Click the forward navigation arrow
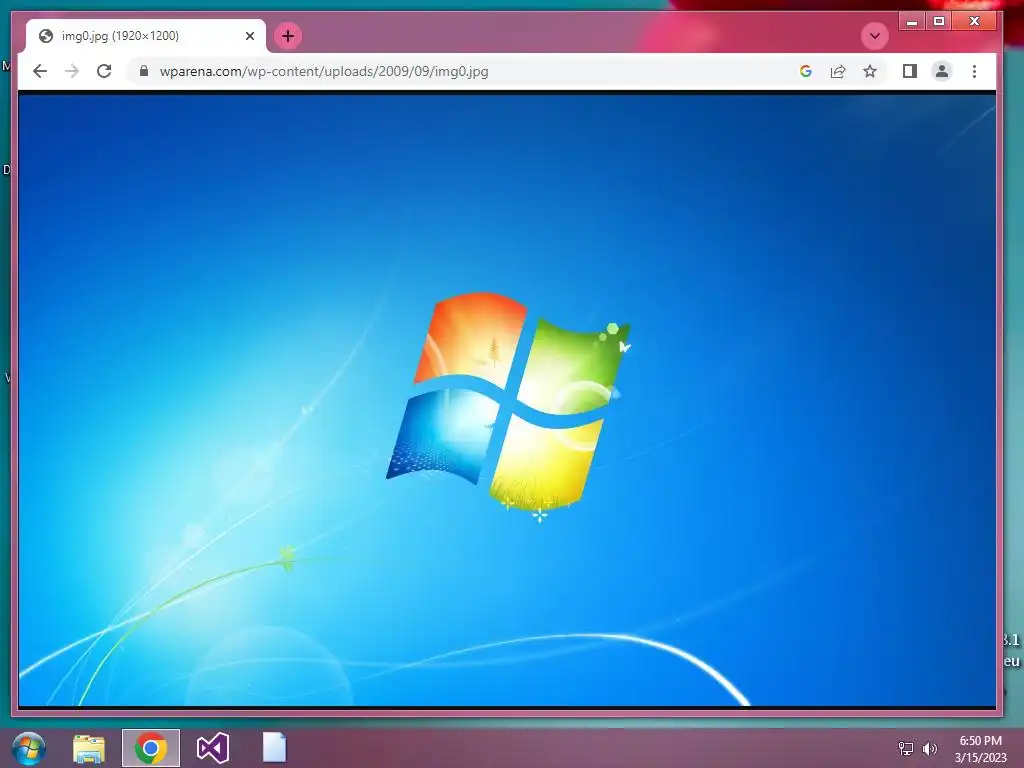The image size is (1024, 768). (72, 71)
